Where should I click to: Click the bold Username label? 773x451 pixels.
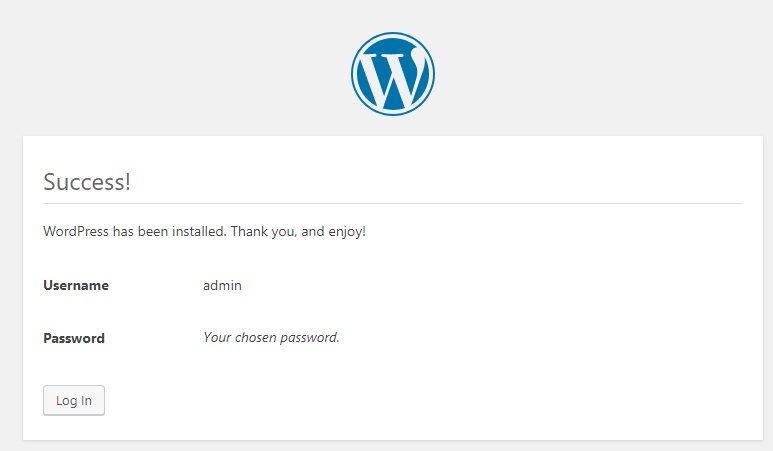[x=76, y=285]
